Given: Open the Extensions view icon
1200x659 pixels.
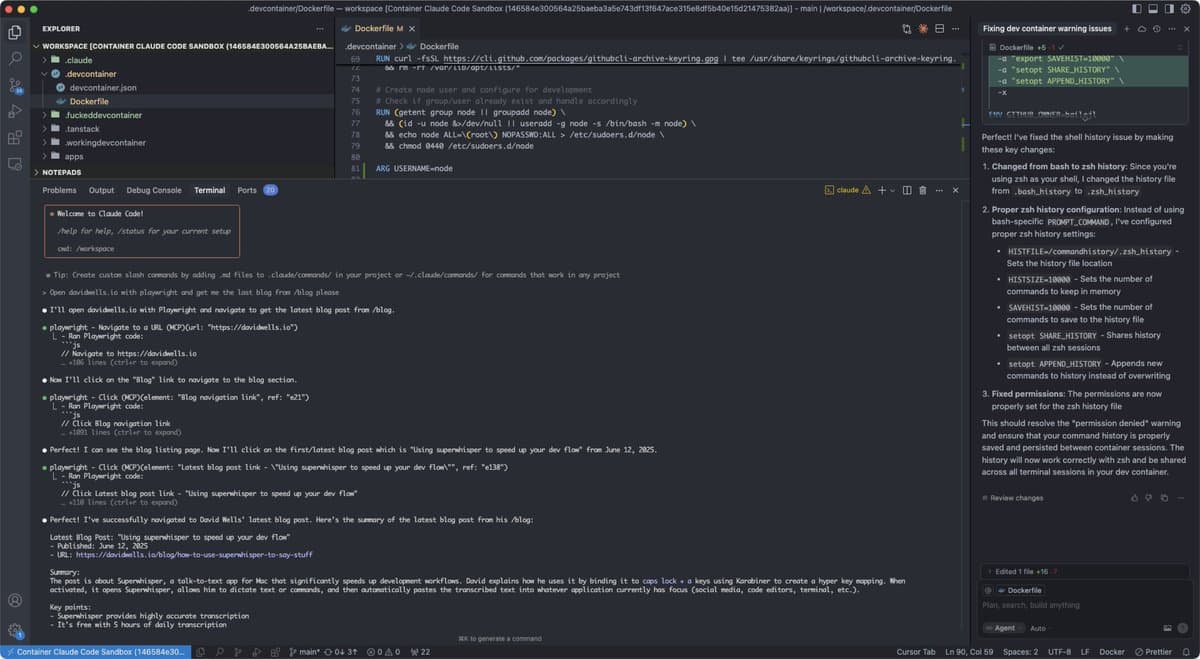Looking at the screenshot, I should pos(15,137).
